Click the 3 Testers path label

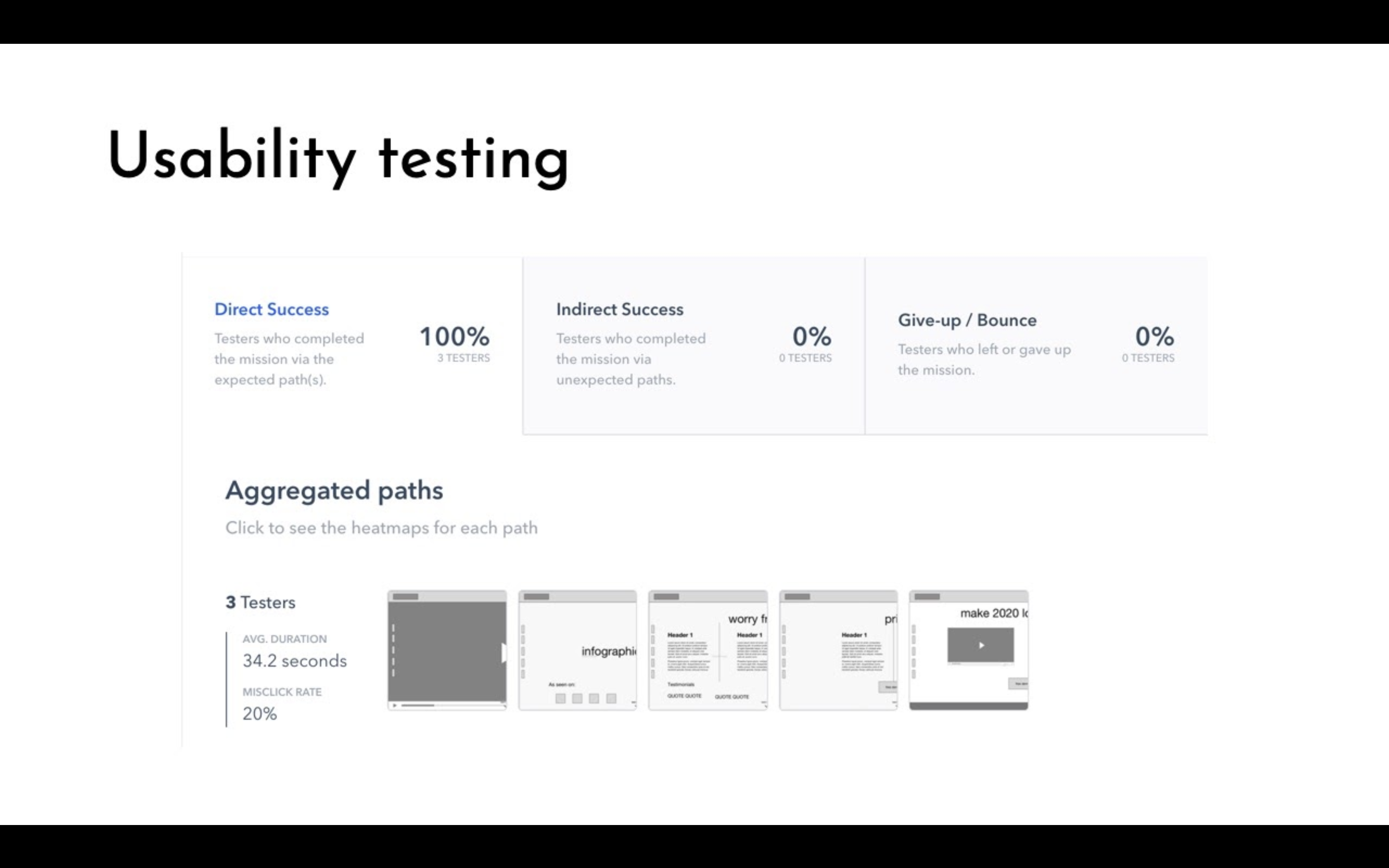pos(260,602)
